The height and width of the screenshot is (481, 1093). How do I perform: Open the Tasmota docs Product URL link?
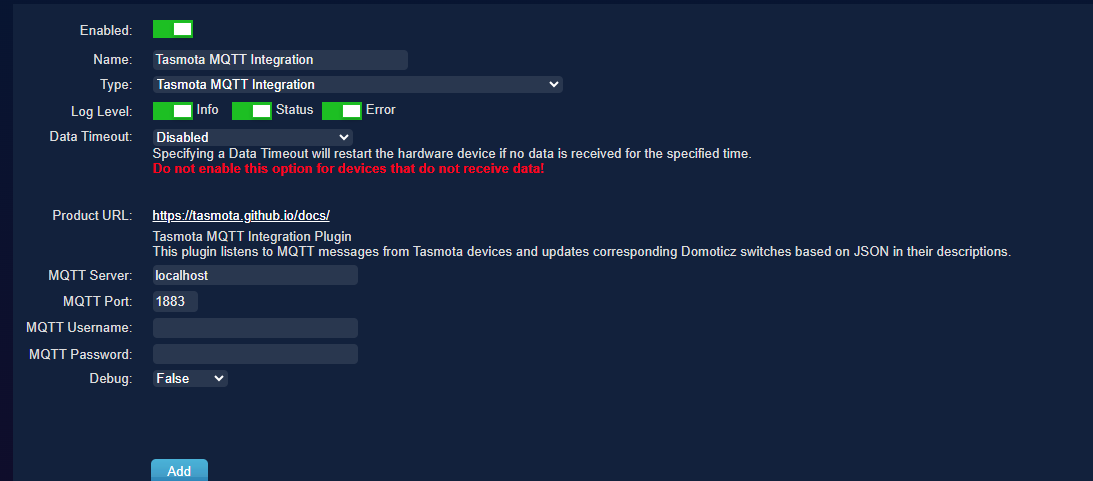pos(241,215)
